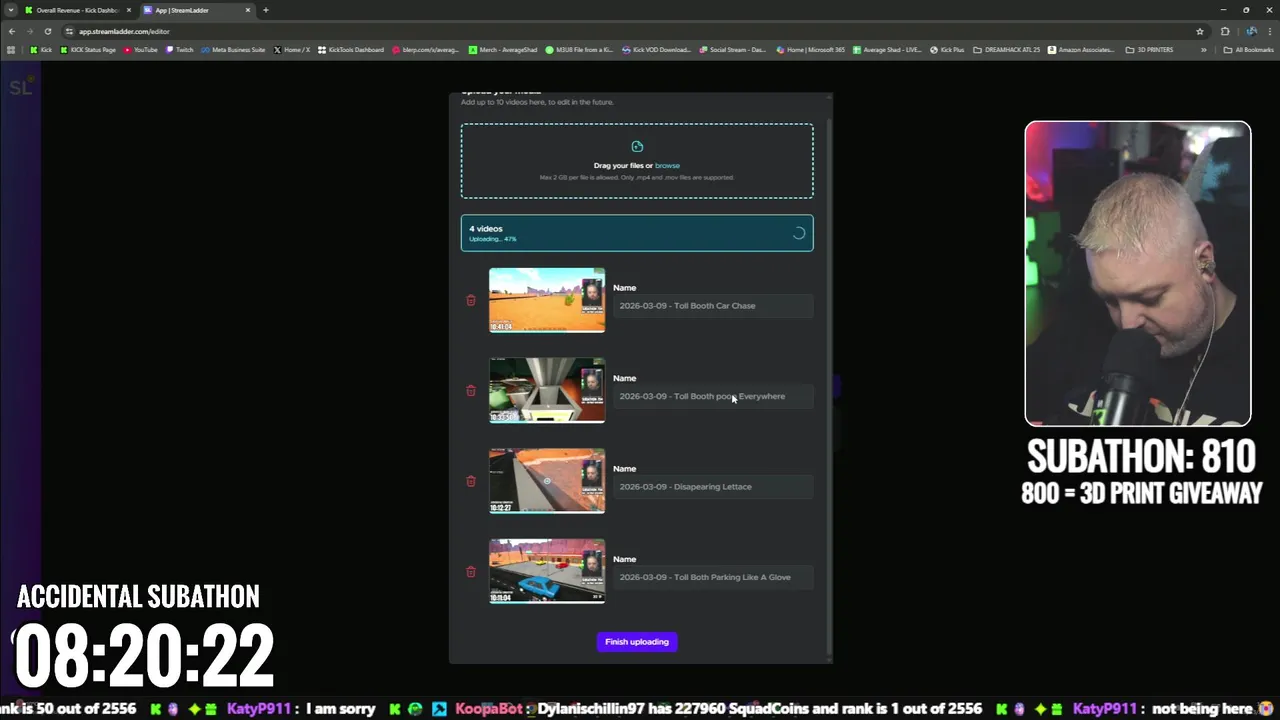The height and width of the screenshot is (720, 1280).
Task: Go back in browser history
Action: 12,31
